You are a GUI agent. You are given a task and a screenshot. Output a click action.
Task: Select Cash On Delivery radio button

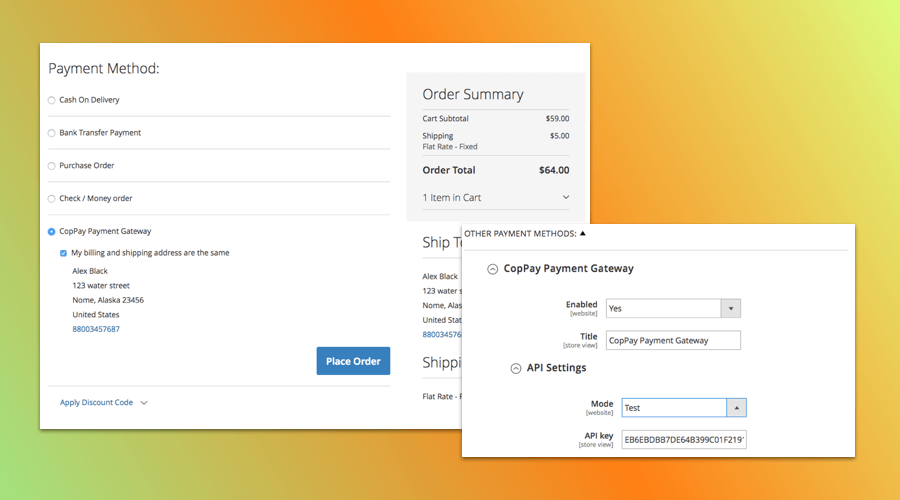[x=52, y=100]
